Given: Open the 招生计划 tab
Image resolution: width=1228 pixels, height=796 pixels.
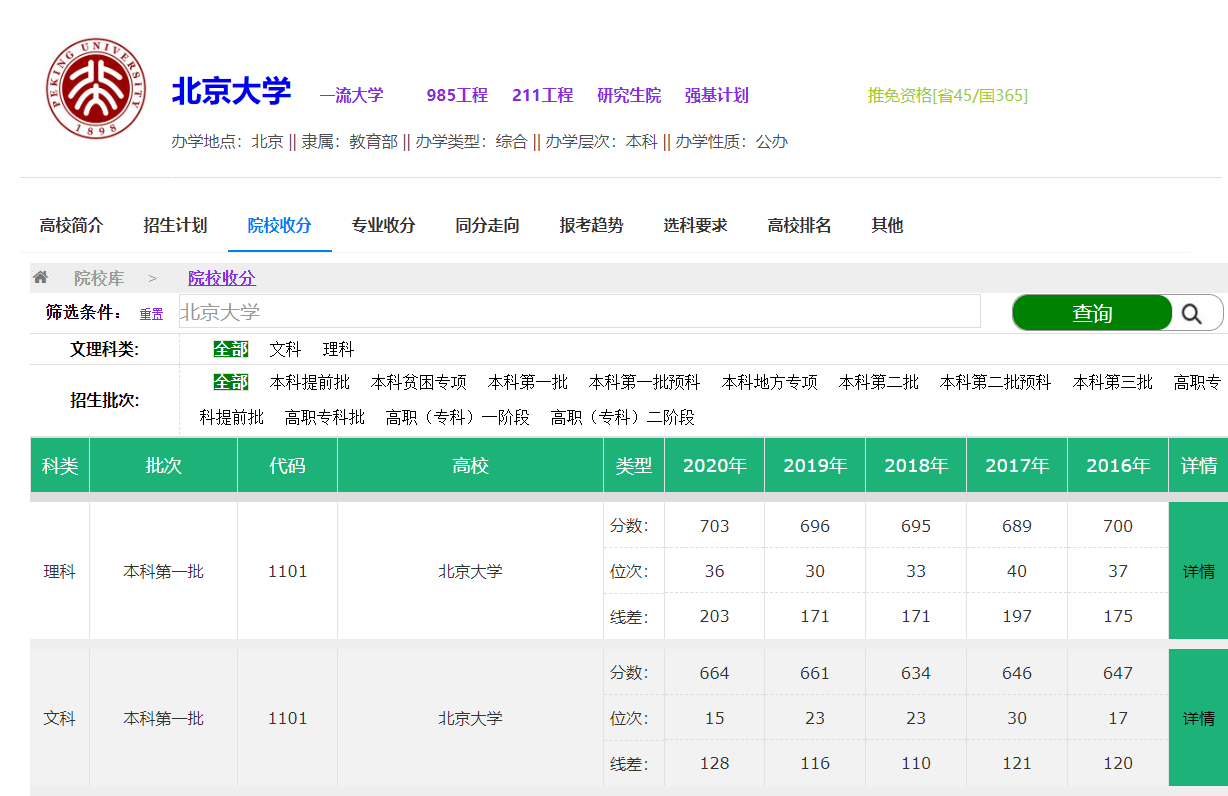Looking at the screenshot, I should (175, 225).
